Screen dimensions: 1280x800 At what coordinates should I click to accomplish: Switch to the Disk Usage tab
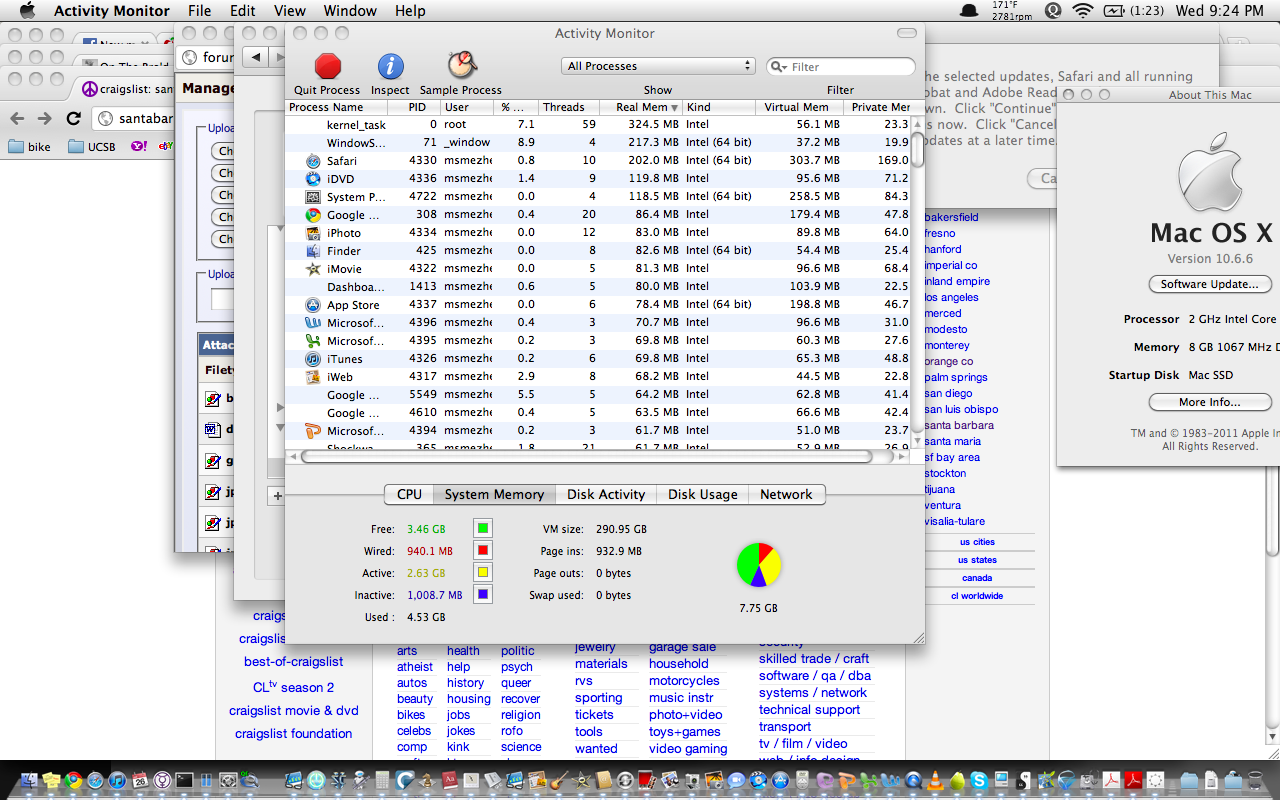[x=703, y=494]
